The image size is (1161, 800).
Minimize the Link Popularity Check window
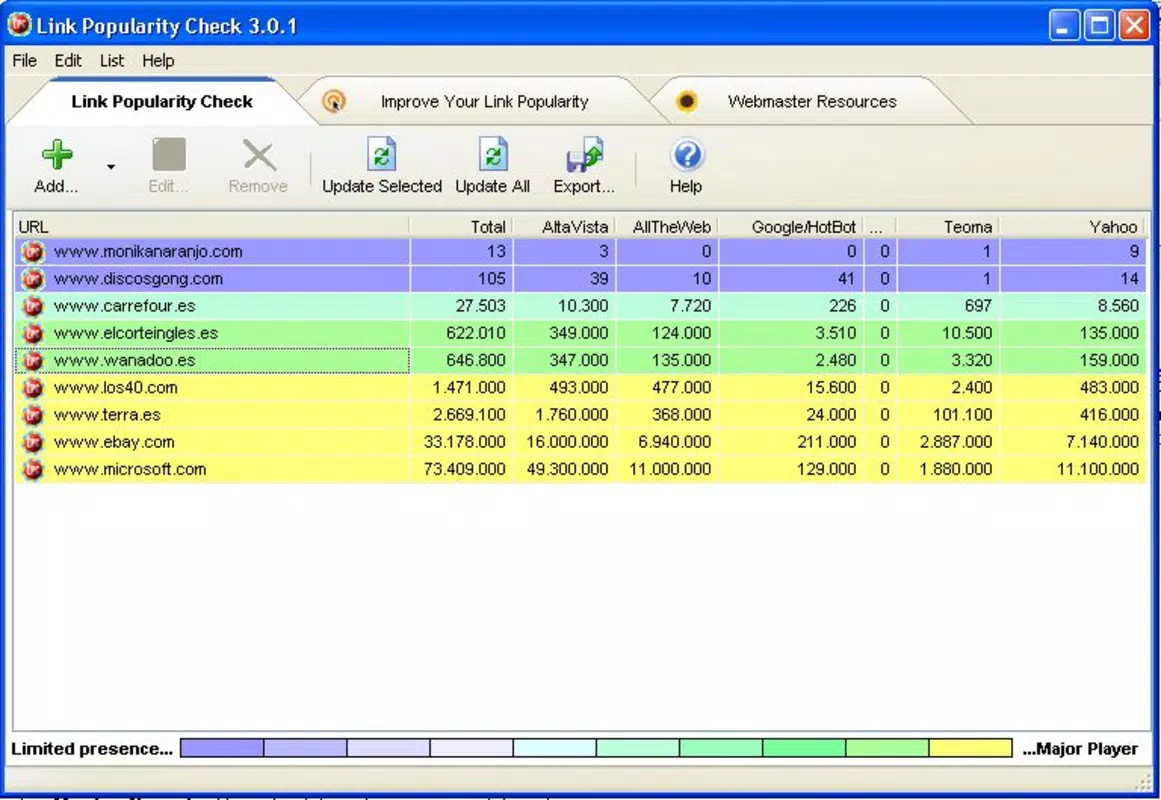pyautogui.click(x=1063, y=26)
